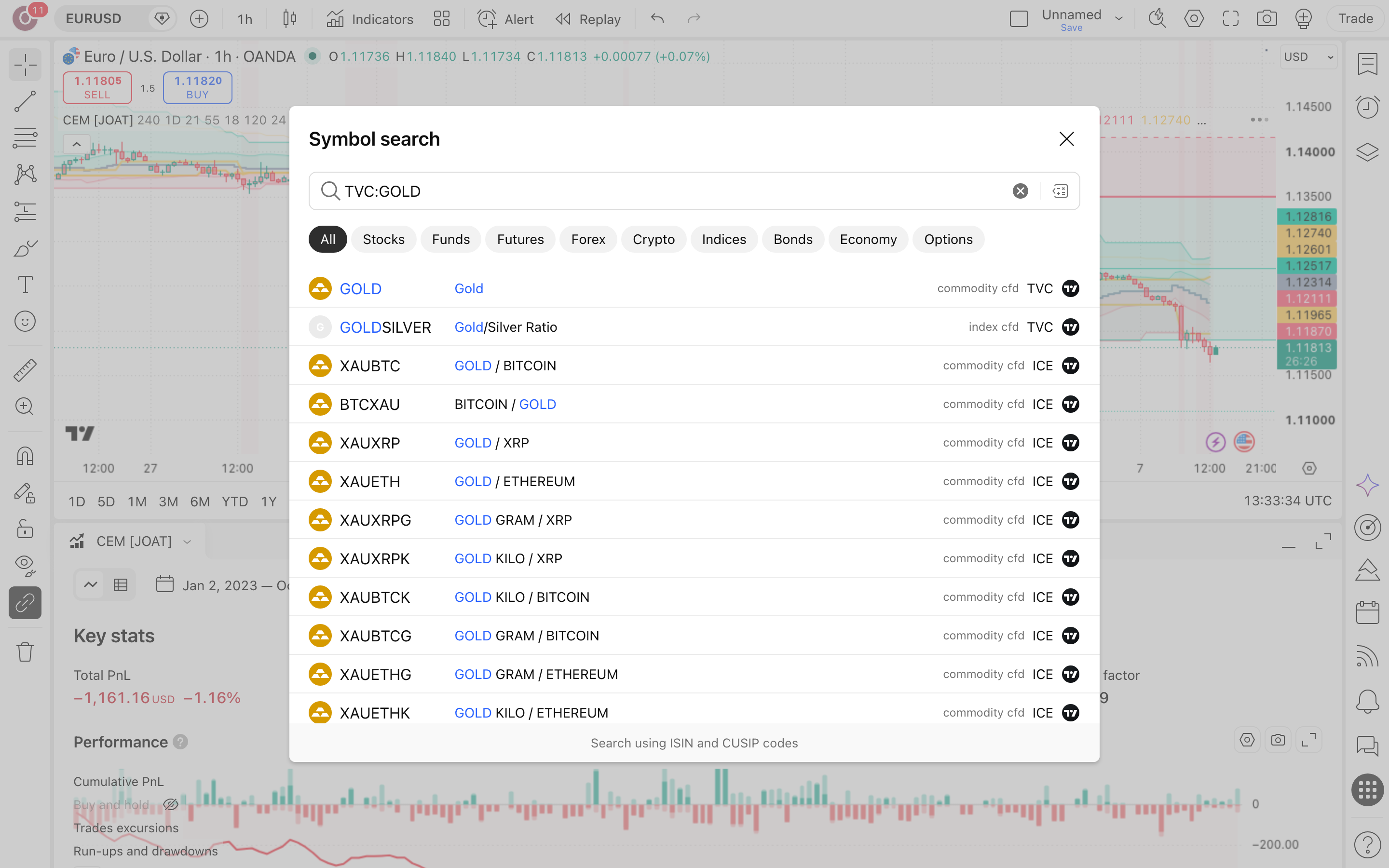Open the layout setup grid icon

(441, 19)
